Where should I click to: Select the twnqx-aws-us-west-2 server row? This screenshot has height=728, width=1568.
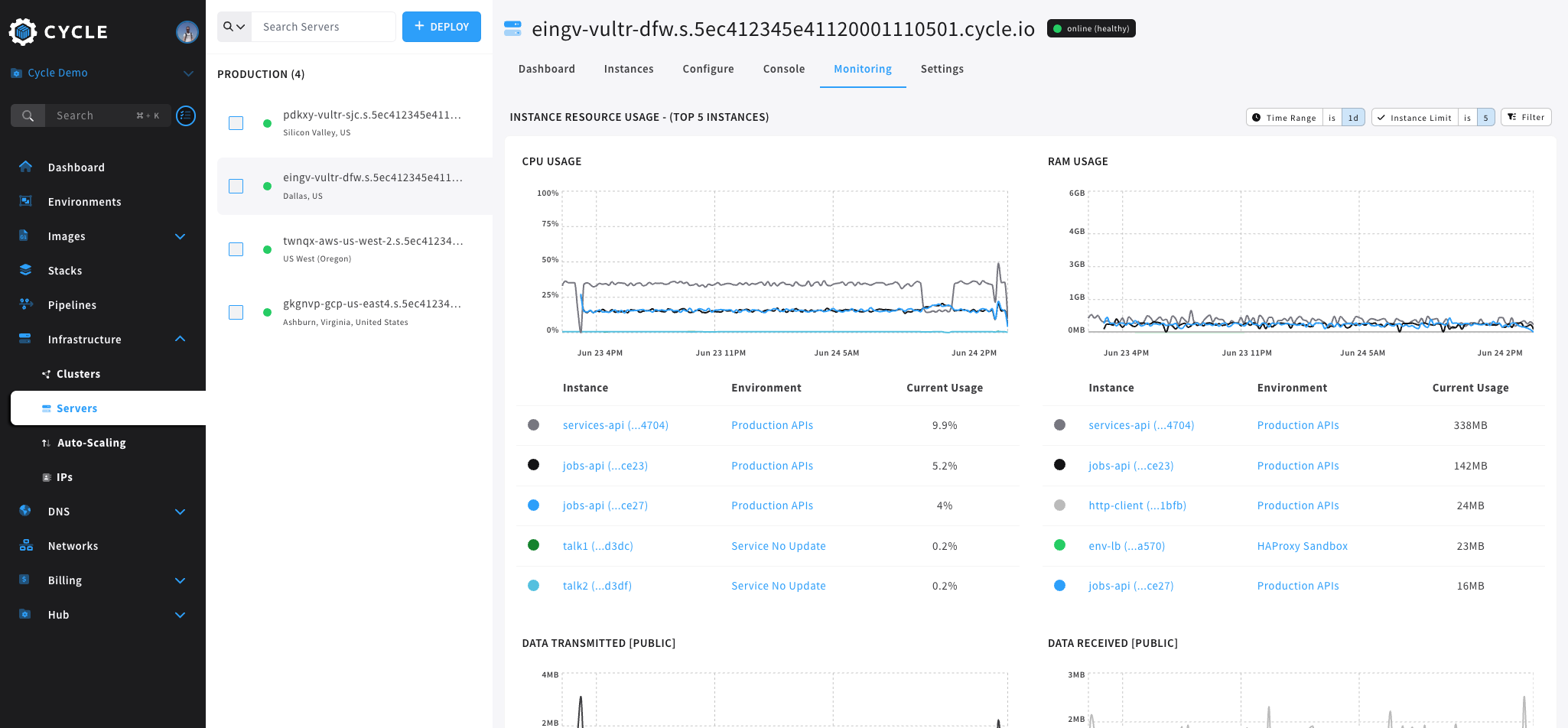click(x=355, y=249)
